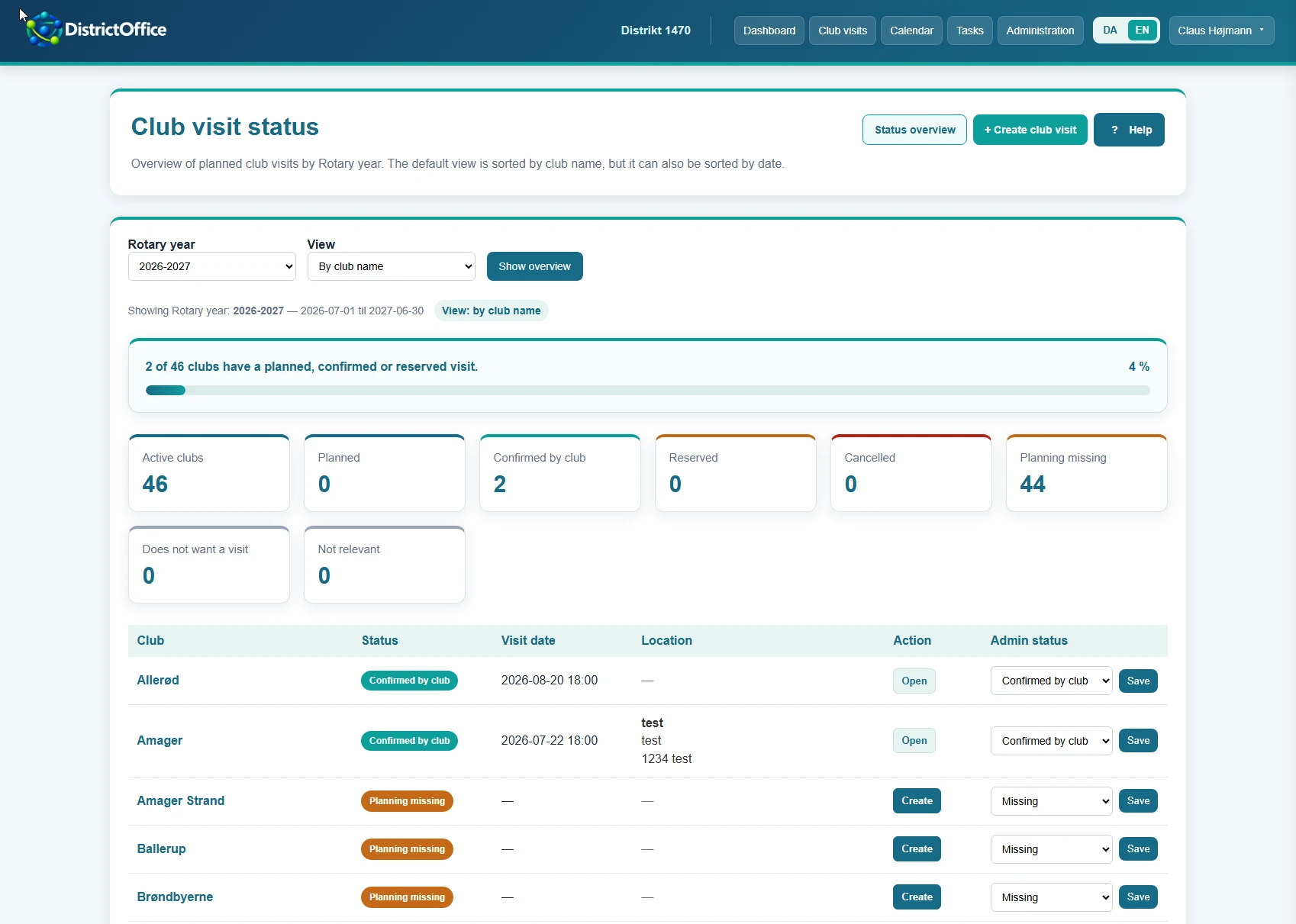Click the visit date 2026-07-22 18:00
The width and height of the screenshot is (1296, 924).
tap(549, 740)
